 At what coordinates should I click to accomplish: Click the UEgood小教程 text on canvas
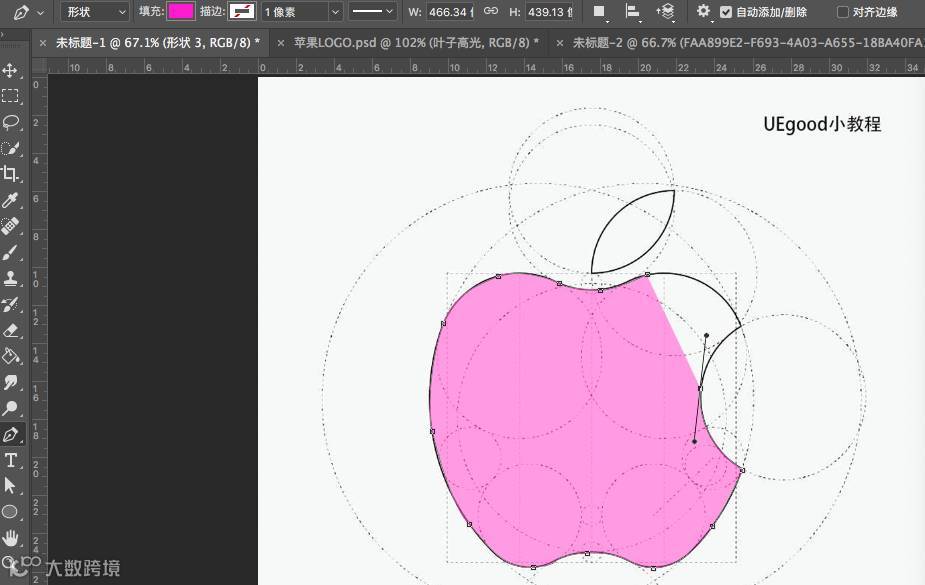[822, 124]
